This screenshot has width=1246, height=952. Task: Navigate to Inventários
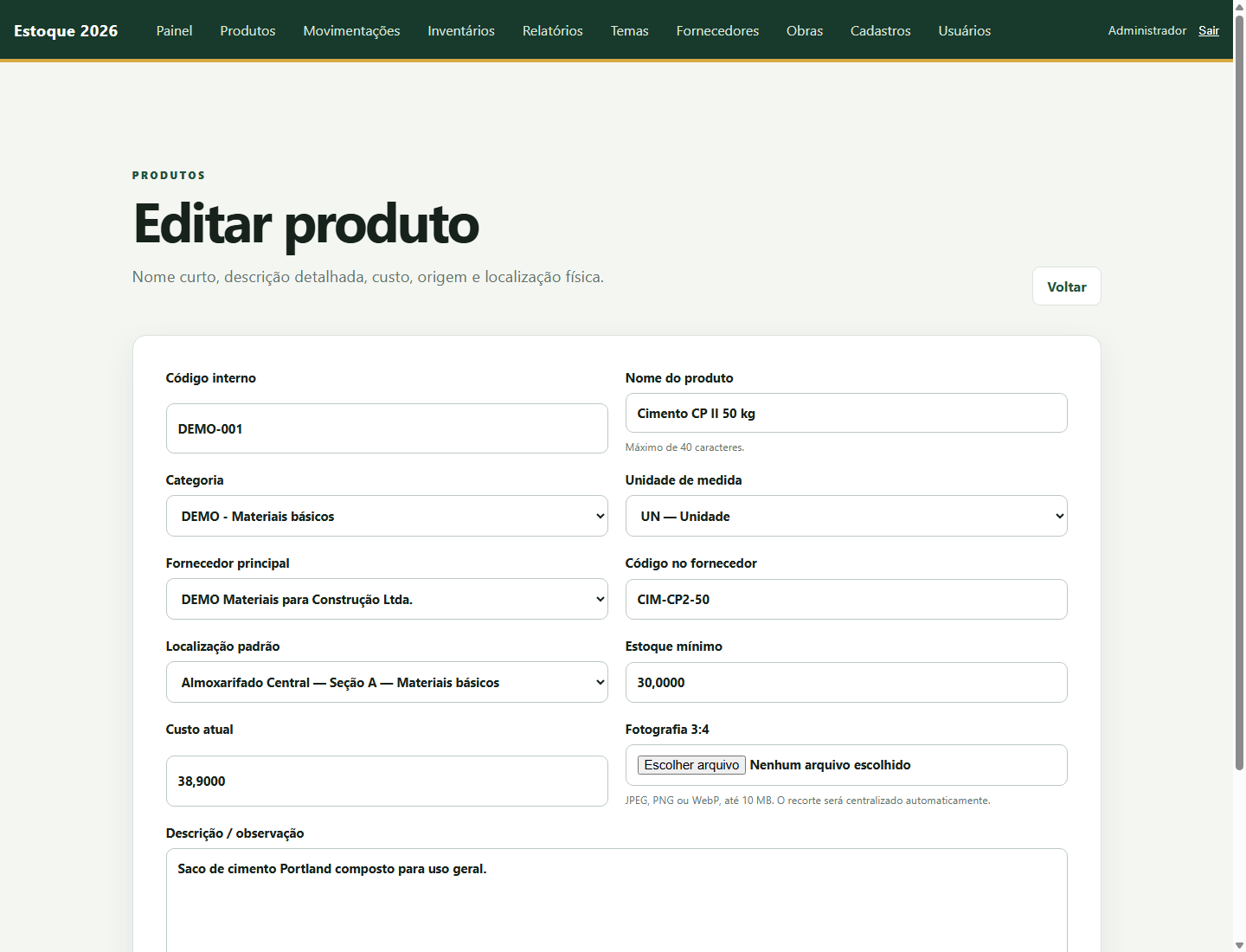click(x=461, y=30)
